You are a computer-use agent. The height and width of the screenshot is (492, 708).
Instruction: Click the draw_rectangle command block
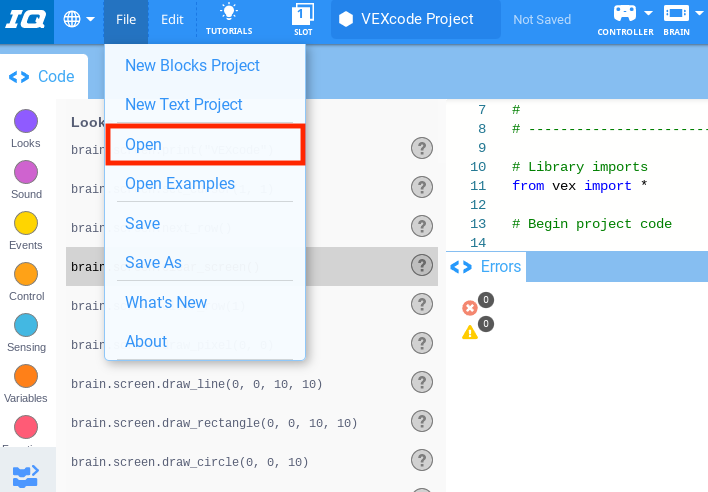(x=214, y=423)
